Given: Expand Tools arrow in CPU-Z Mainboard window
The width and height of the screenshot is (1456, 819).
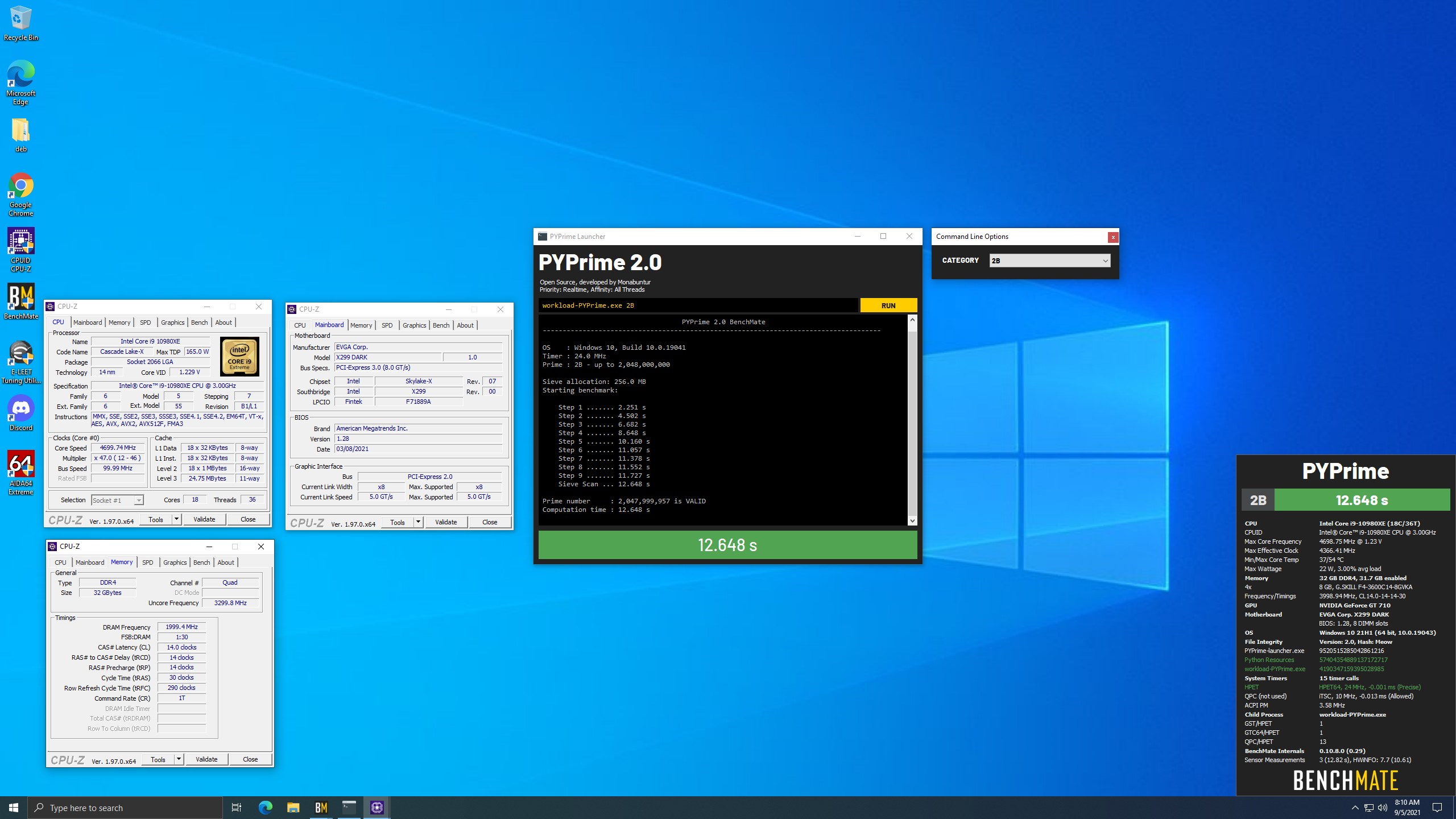Looking at the screenshot, I should pyautogui.click(x=418, y=522).
